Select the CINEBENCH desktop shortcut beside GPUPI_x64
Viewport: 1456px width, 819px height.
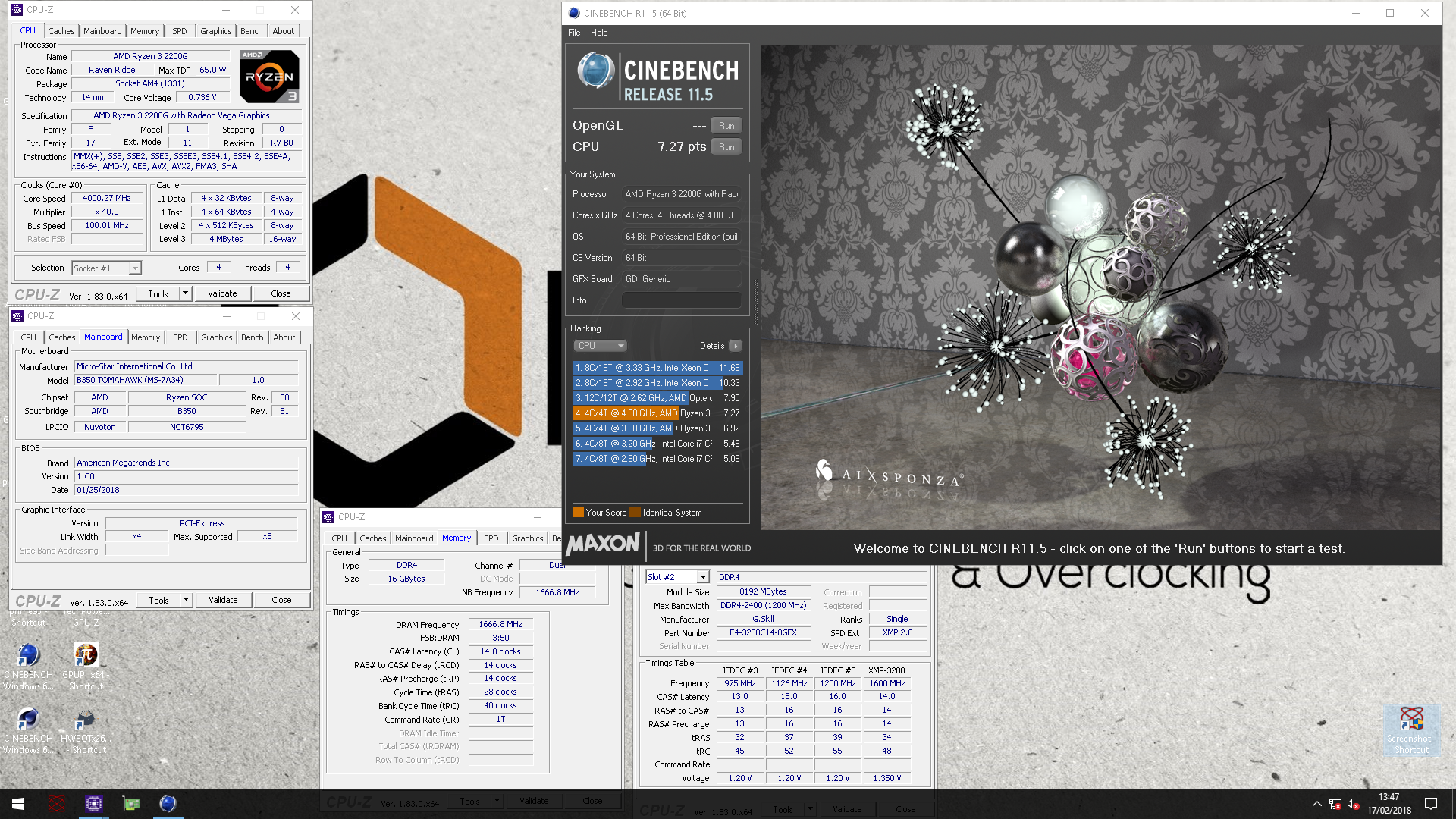coord(28,666)
